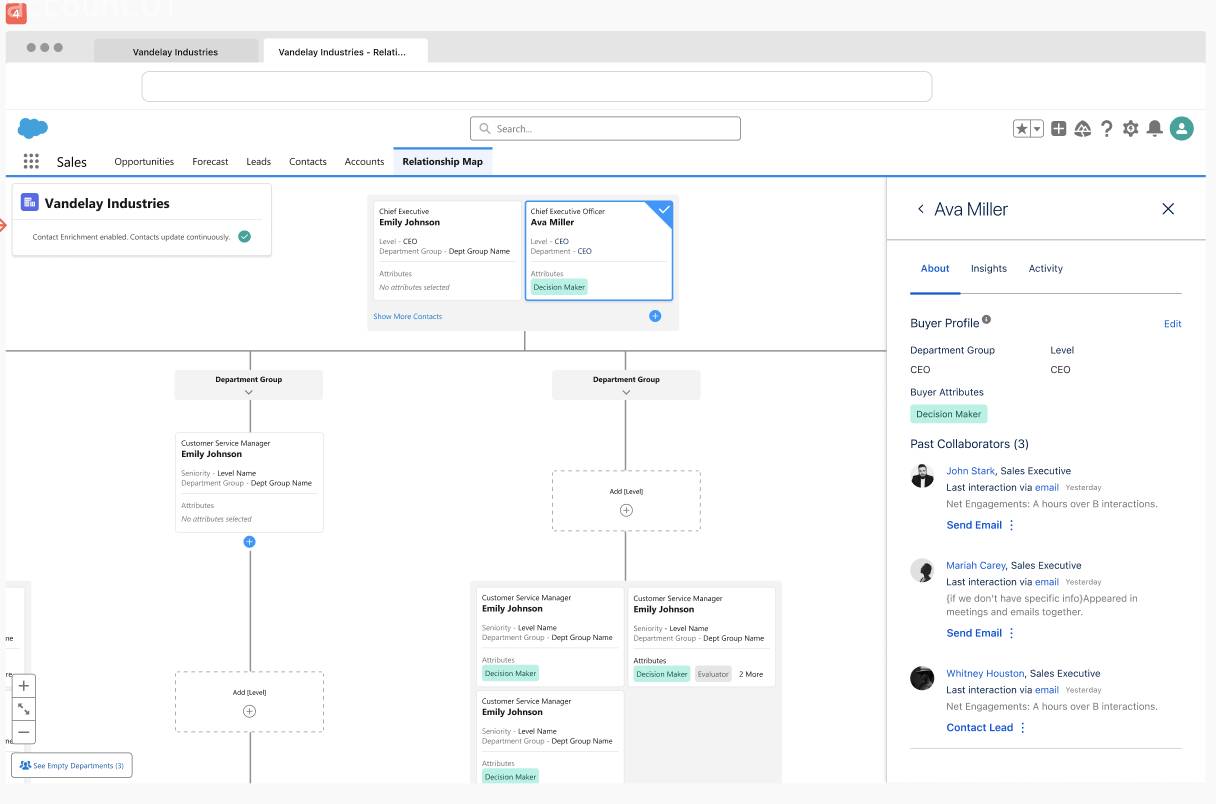This screenshot has width=1216, height=804.
Task: Open the global actions plus icon
Action: click(1058, 128)
